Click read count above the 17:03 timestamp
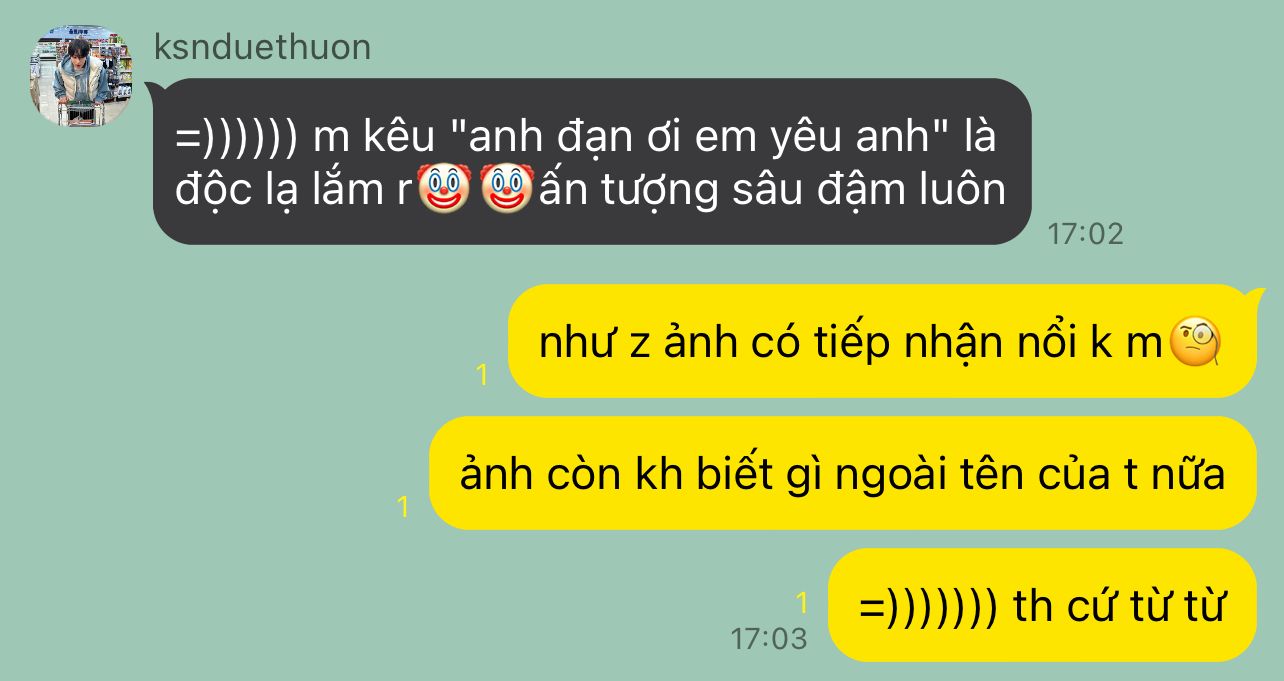Viewport: 1284px width, 681px height. point(801,603)
